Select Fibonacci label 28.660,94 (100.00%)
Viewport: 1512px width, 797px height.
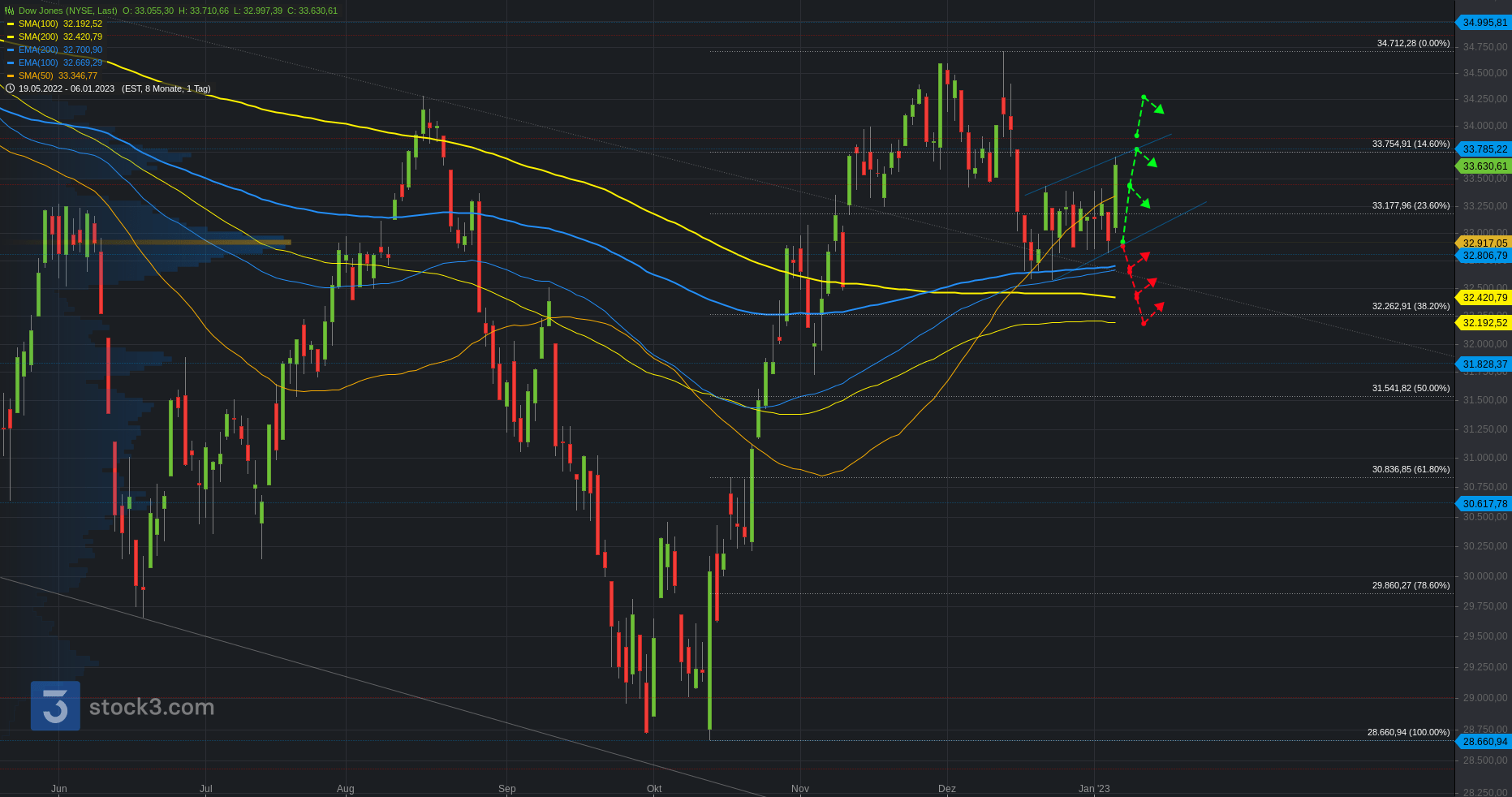[1408, 732]
